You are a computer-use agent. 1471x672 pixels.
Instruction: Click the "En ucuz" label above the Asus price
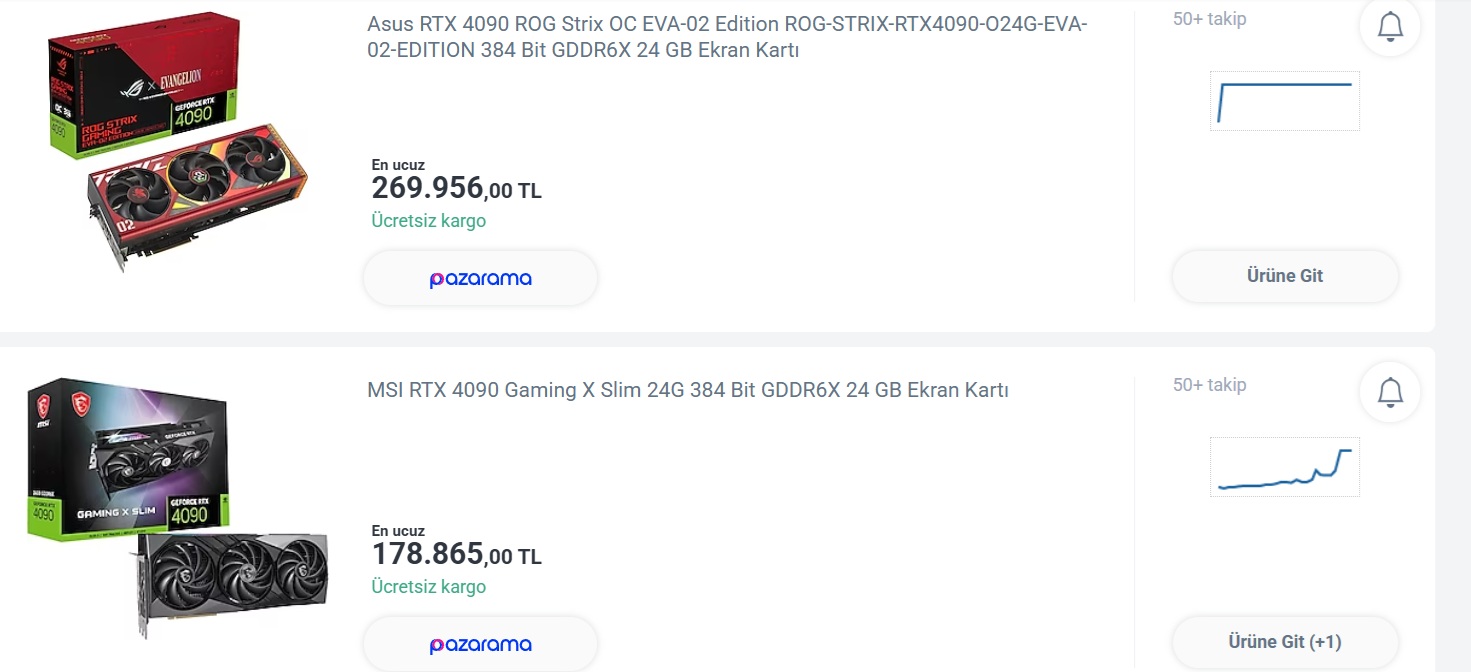(398, 165)
